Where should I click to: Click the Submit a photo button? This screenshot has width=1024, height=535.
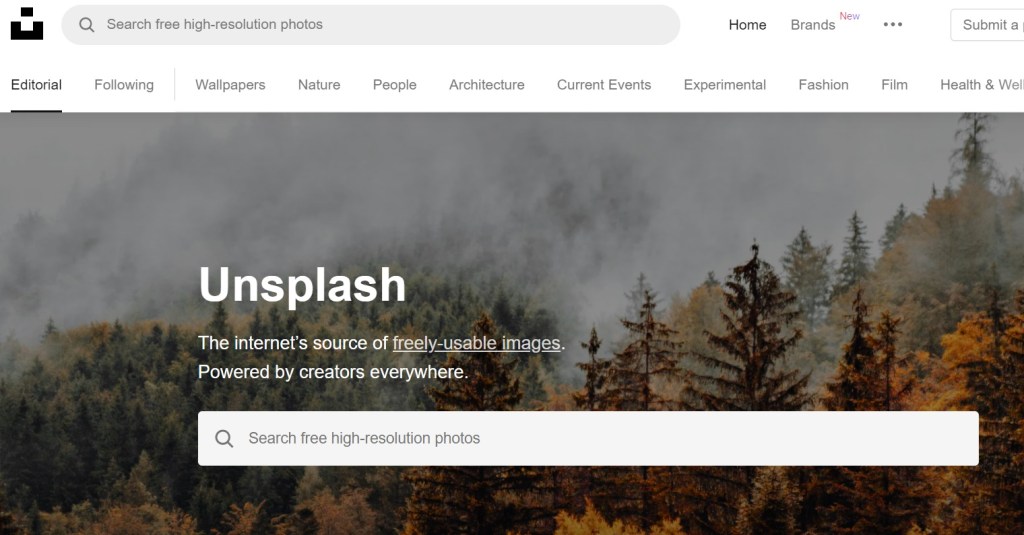pos(987,25)
